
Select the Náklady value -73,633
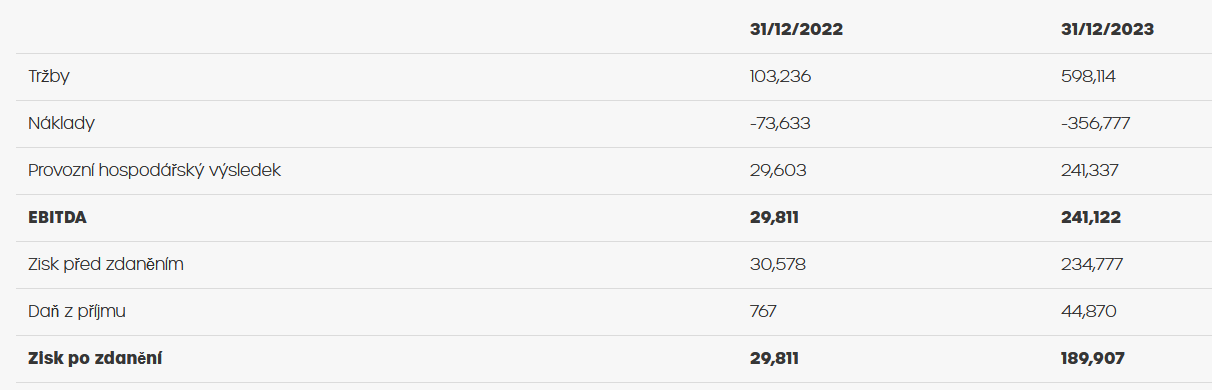coord(780,124)
